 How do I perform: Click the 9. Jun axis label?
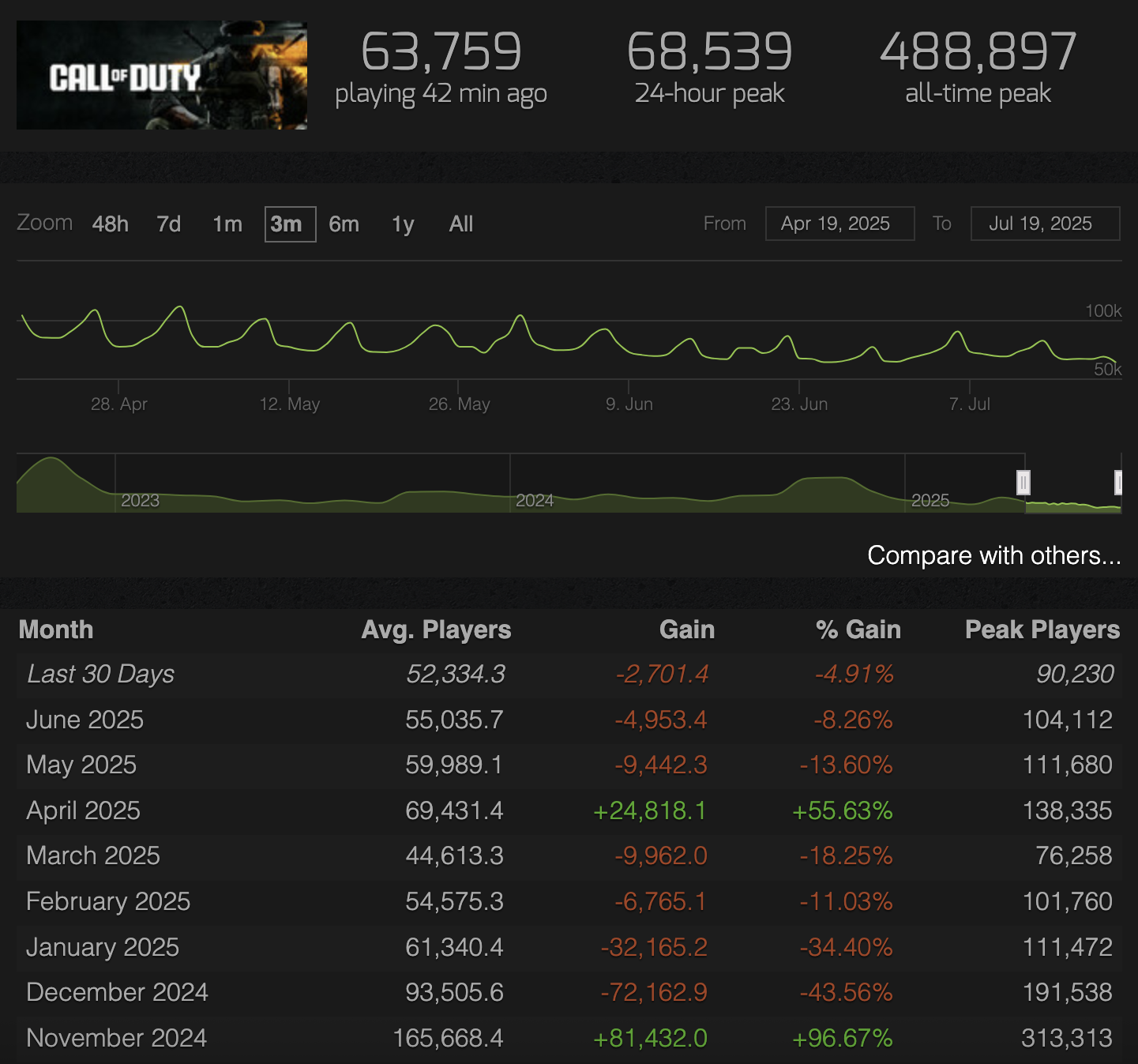(629, 404)
